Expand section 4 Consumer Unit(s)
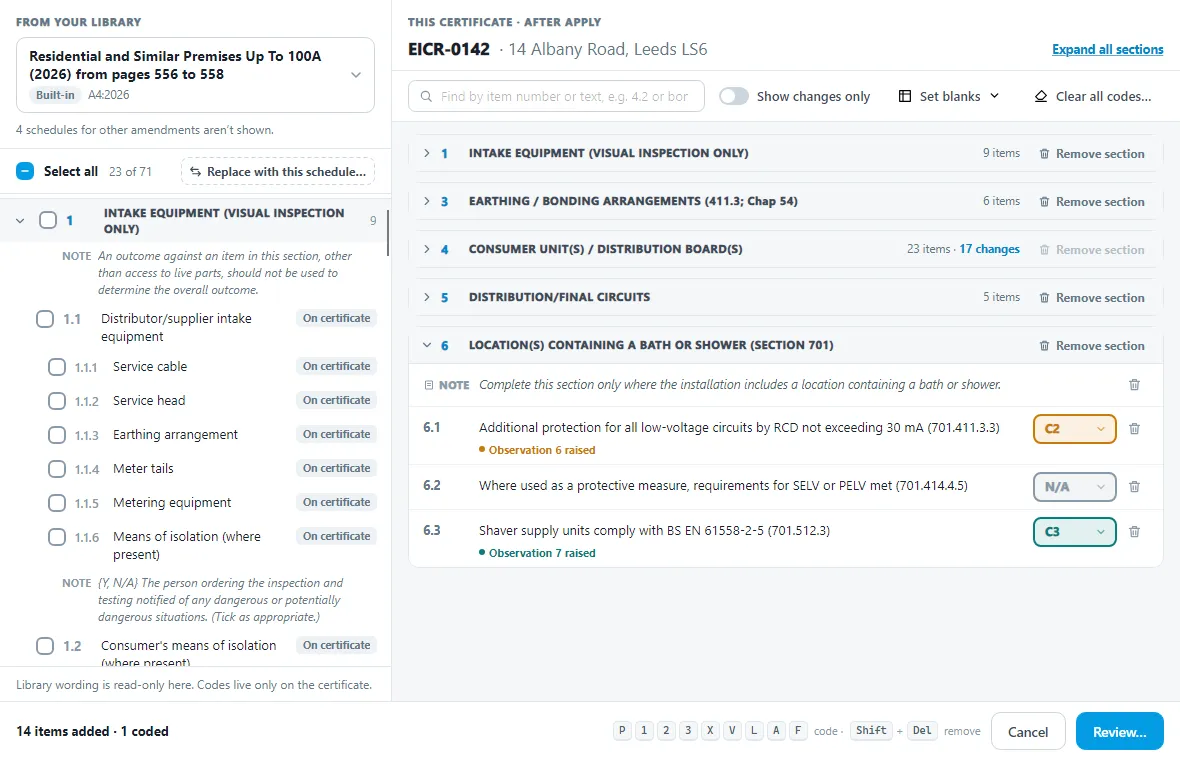Image resolution: width=1180 pixels, height=760 pixels. point(427,250)
